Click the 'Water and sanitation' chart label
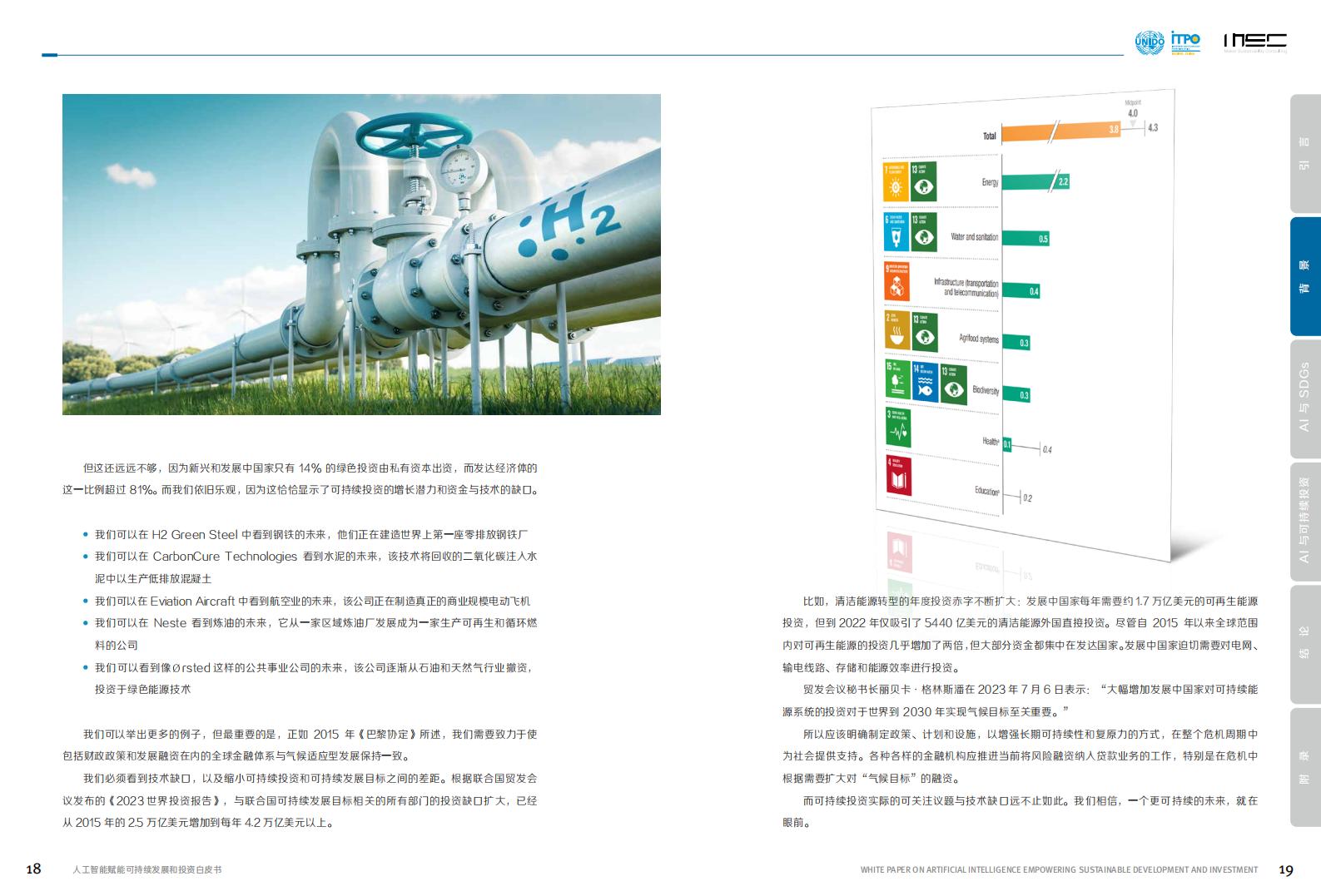The height and width of the screenshot is (896, 1321). tap(974, 237)
